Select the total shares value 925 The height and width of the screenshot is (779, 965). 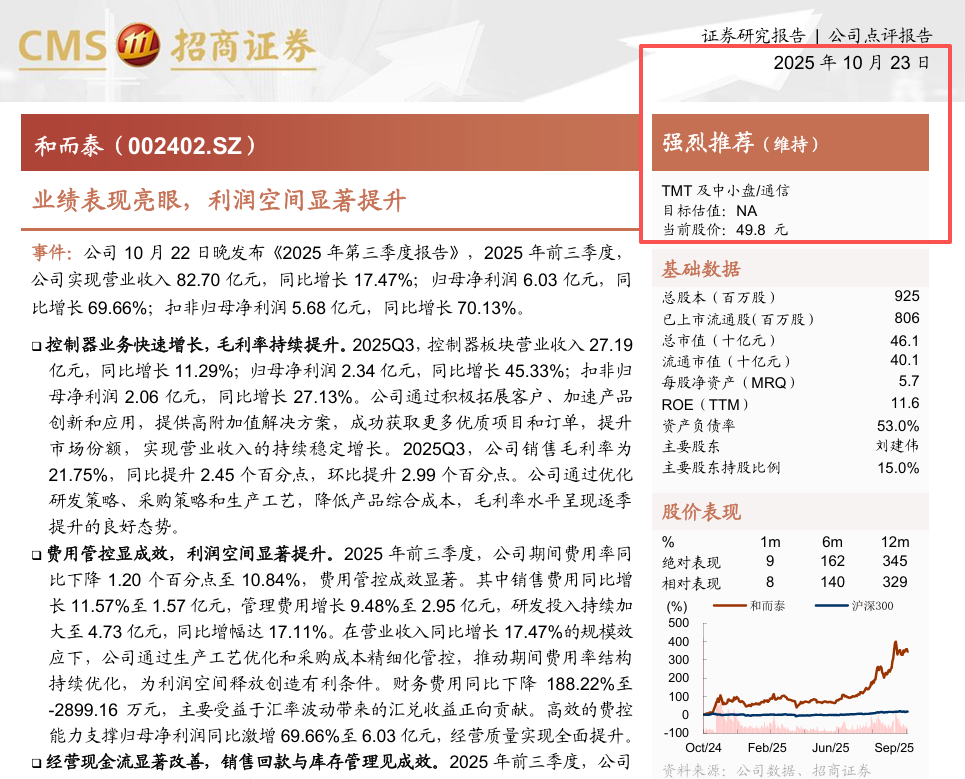click(x=907, y=296)
